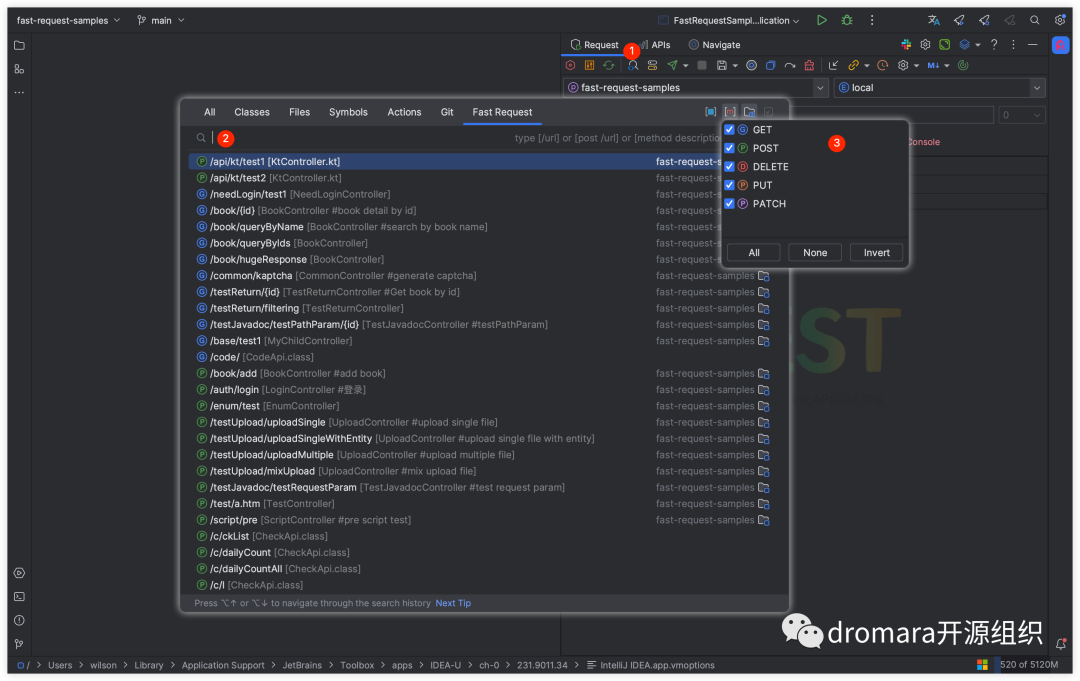Switch to the Files tab
This screenshot has height=681, width=1080.
click(x=300, y=112)
